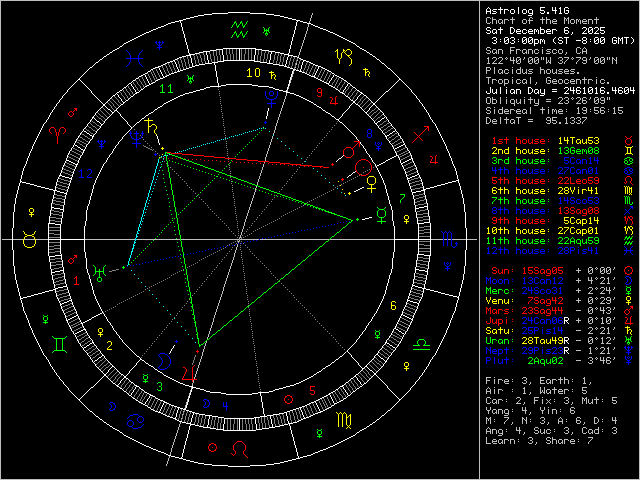640x480 pixels.
Task: Select the yellow Capricorn sign on outer ring
Action: point(344,57)
